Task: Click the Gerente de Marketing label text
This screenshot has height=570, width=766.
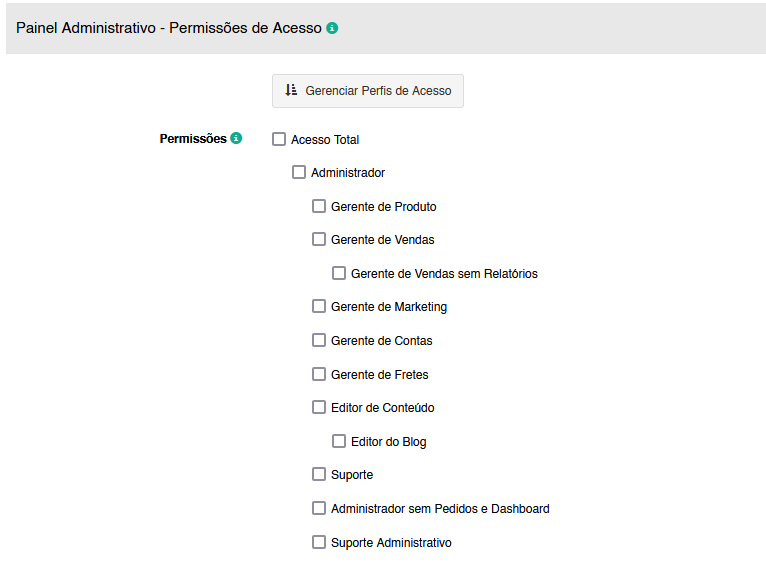Action: tap(389, 307)
